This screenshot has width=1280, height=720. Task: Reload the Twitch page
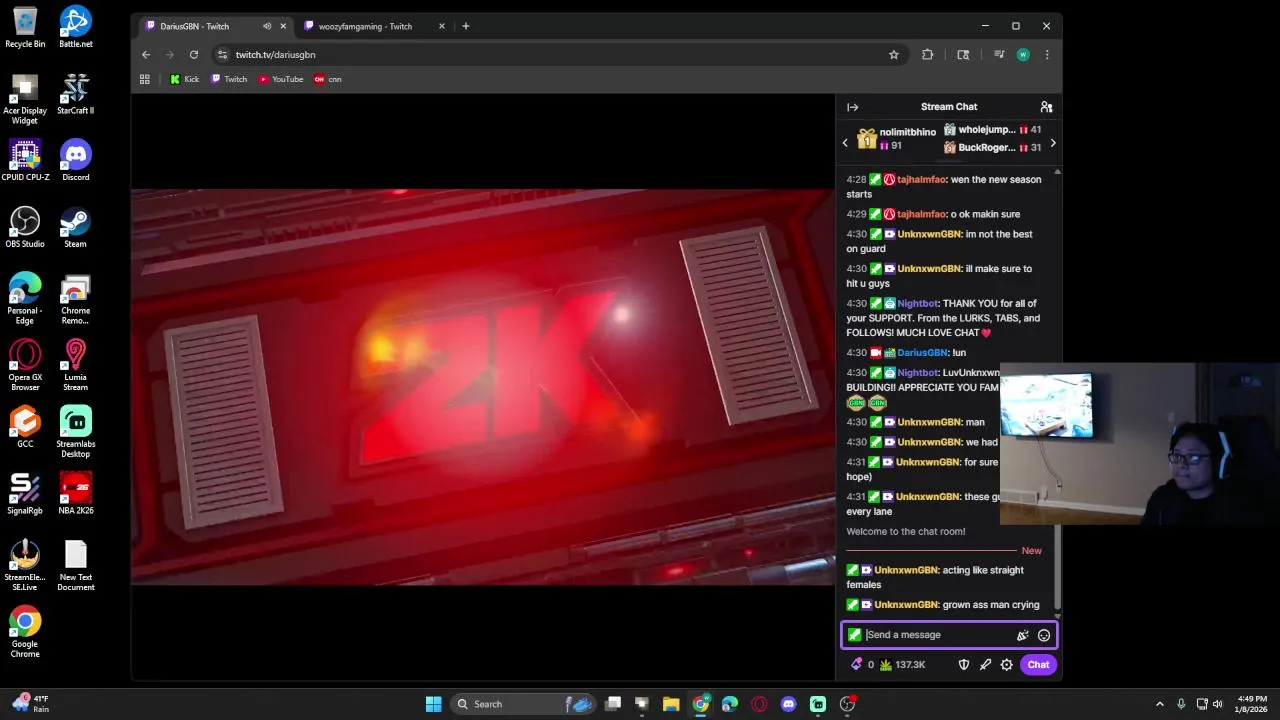(194, 55)
